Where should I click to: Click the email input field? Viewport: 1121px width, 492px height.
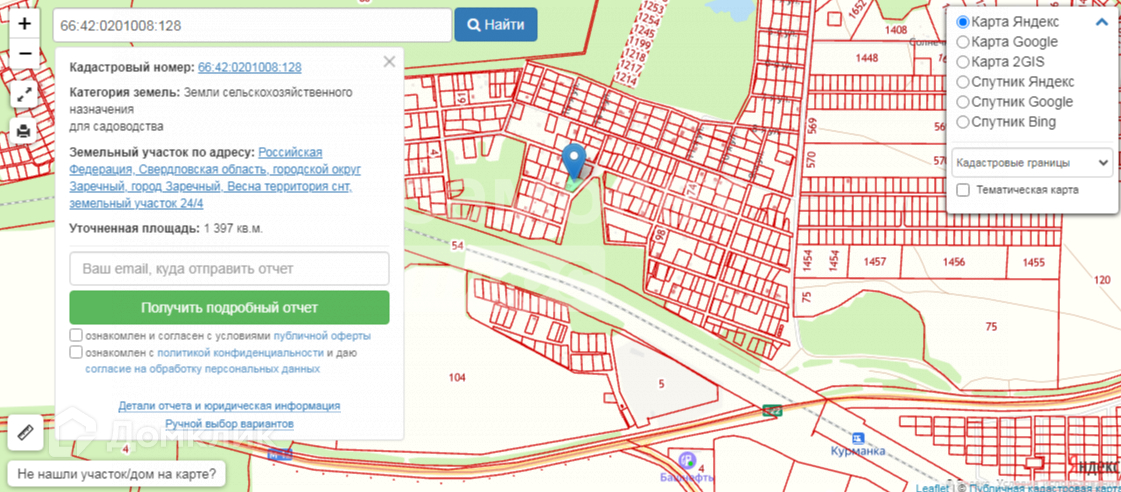(x=229, y=269)
